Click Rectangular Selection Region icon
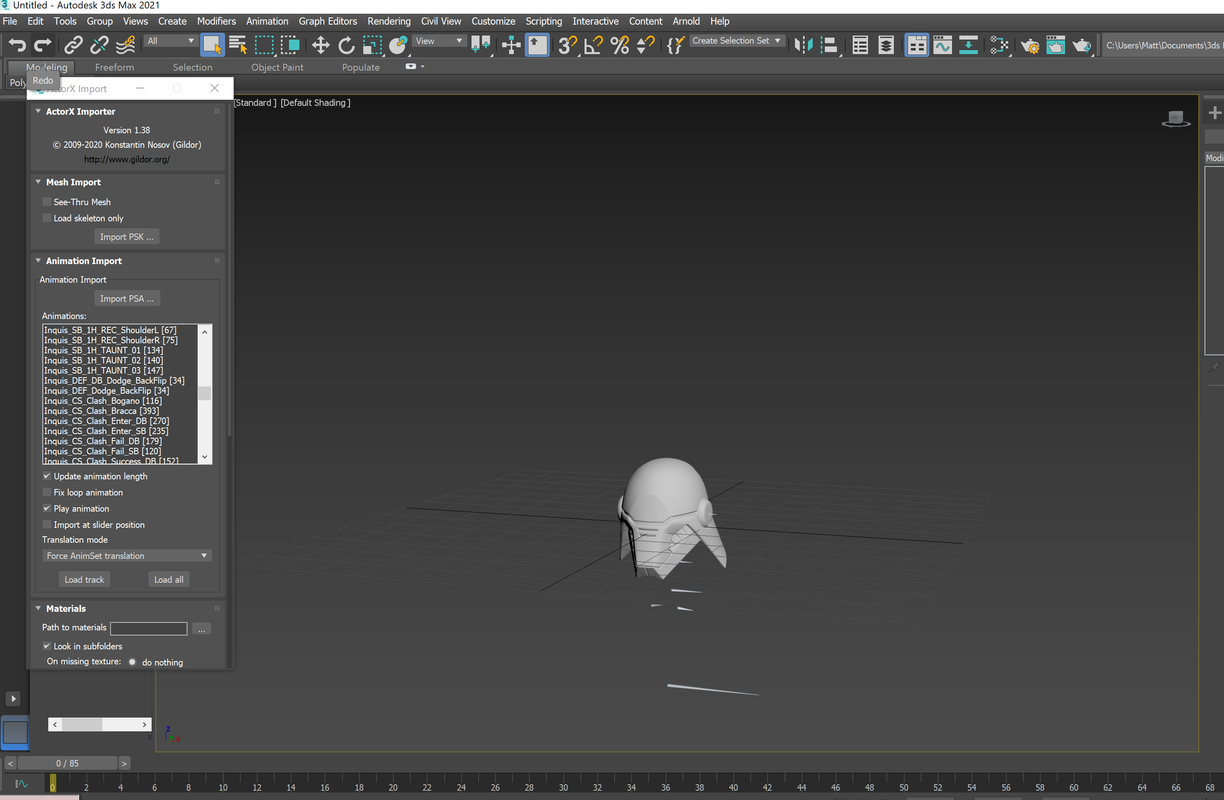Viewport: 1224px width, 800px height. tap(264, 45)
